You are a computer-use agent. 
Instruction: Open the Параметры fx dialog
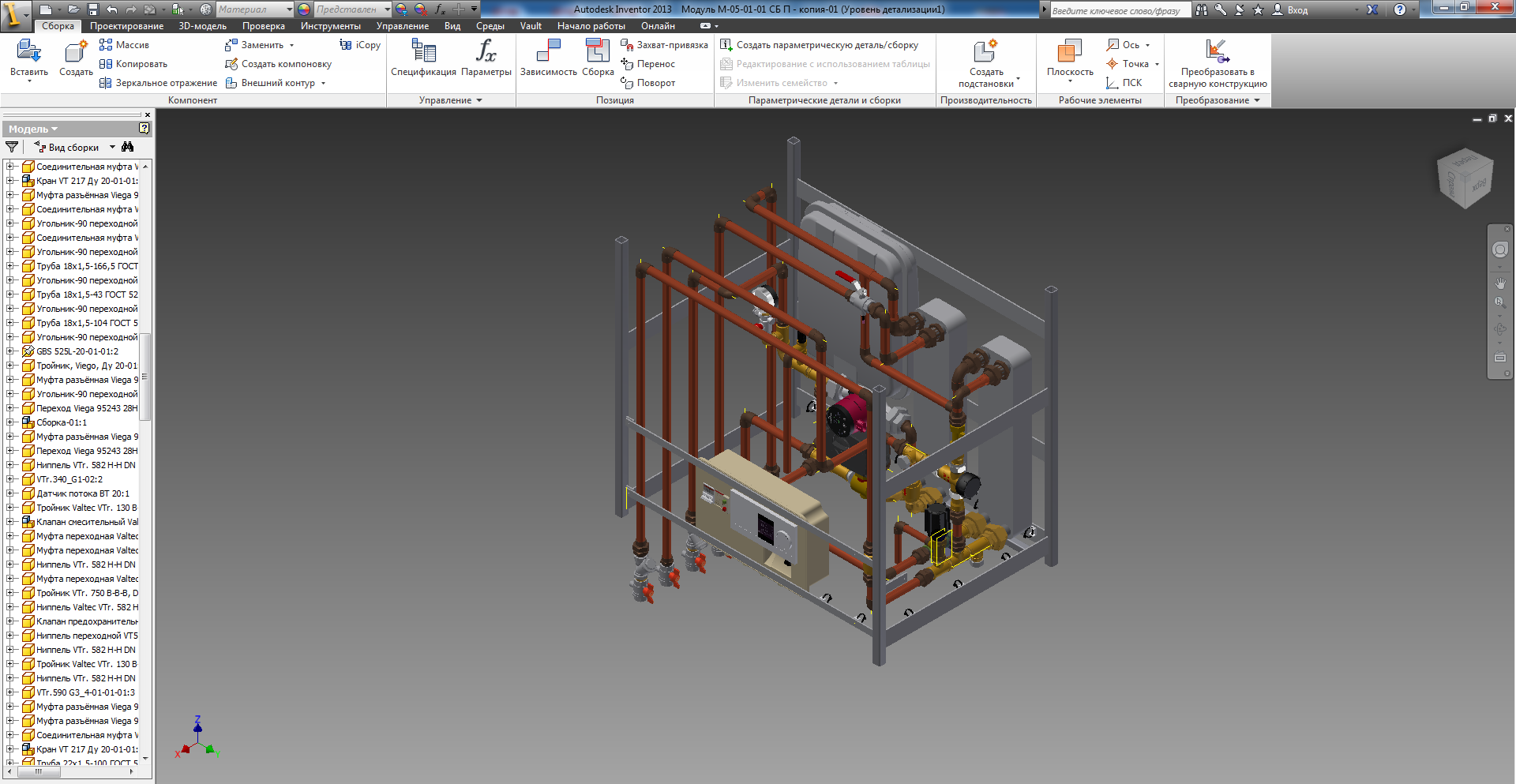point(486,52)
